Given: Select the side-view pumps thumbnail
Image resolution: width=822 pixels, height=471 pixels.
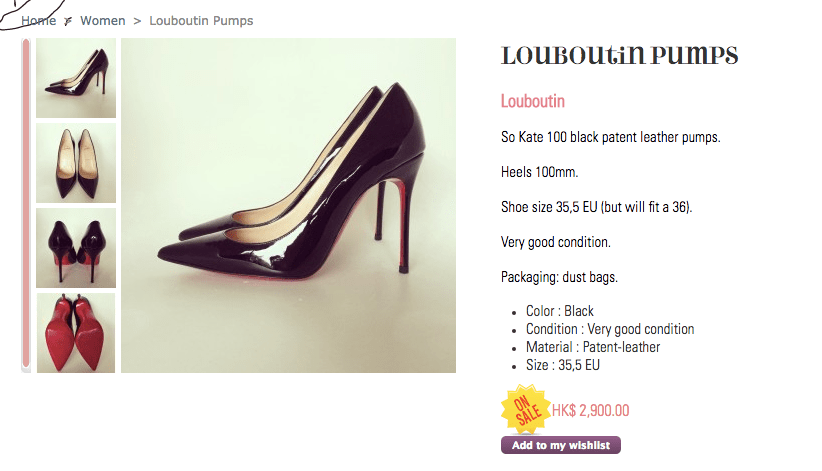Looking at the screenshot, I should [x=76, y=78].
